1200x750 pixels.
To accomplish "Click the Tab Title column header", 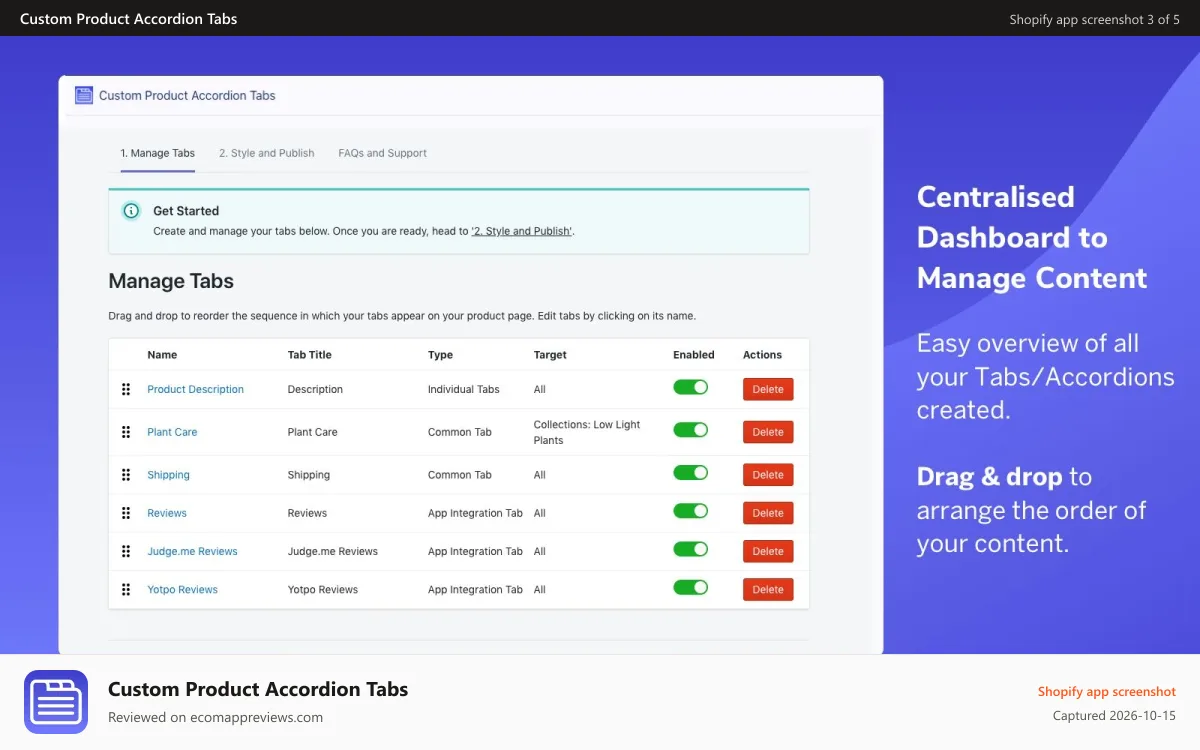I will pyautogui.click(x=309, y=355).
